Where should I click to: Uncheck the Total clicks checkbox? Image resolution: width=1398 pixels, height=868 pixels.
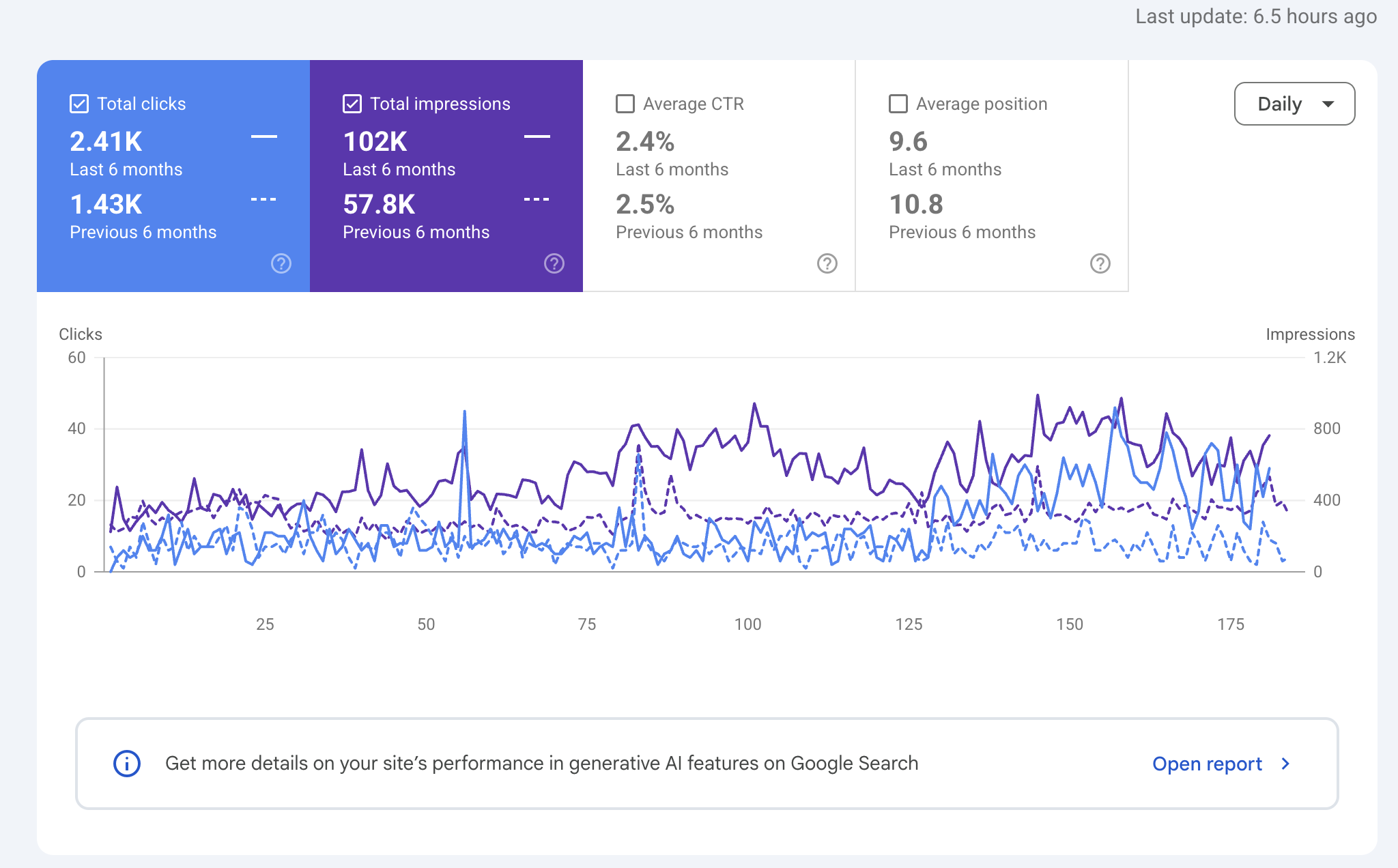point(79,104)
